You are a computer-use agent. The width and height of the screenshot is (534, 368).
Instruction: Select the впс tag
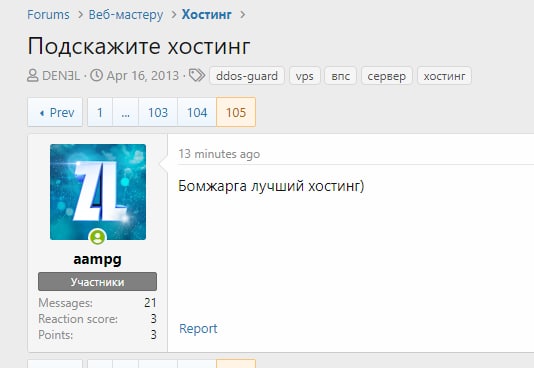point(341,76)
